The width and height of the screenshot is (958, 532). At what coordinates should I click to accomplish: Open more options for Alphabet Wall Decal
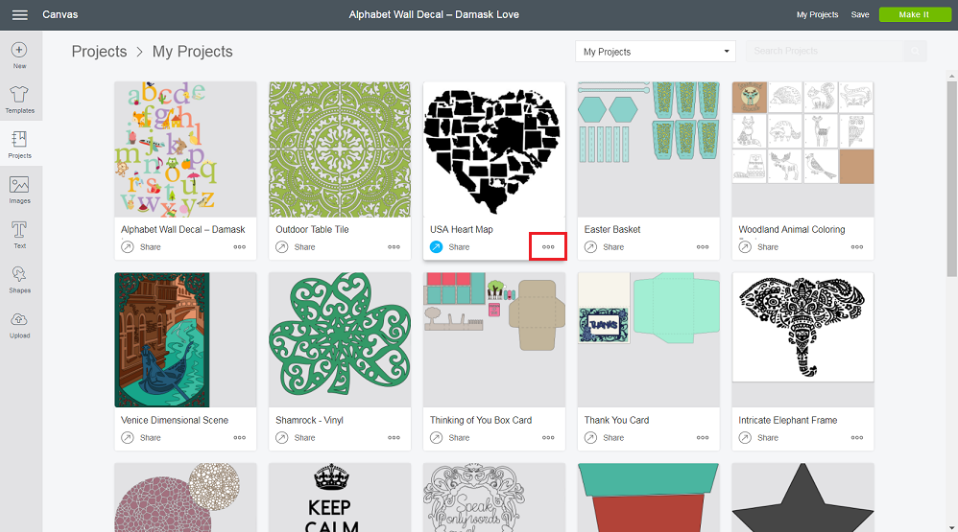[240, 247]
